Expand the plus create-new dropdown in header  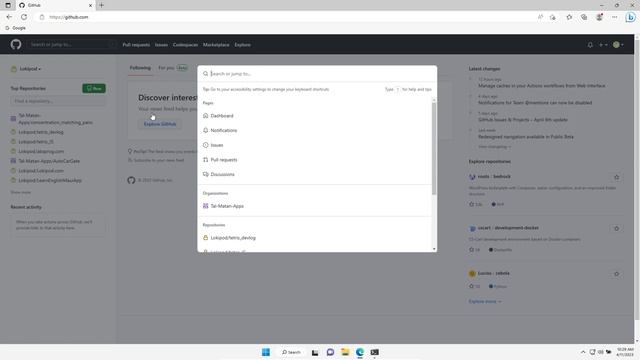pyautogui.click(x=603, y=45)
